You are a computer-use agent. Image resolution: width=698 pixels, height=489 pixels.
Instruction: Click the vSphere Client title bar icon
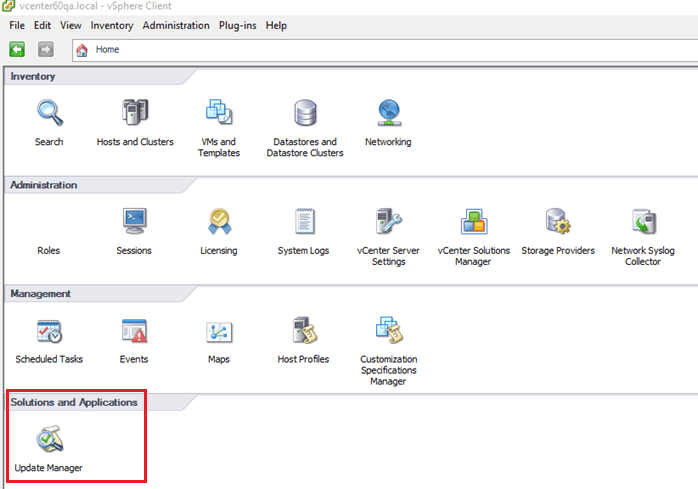[8, 6]
